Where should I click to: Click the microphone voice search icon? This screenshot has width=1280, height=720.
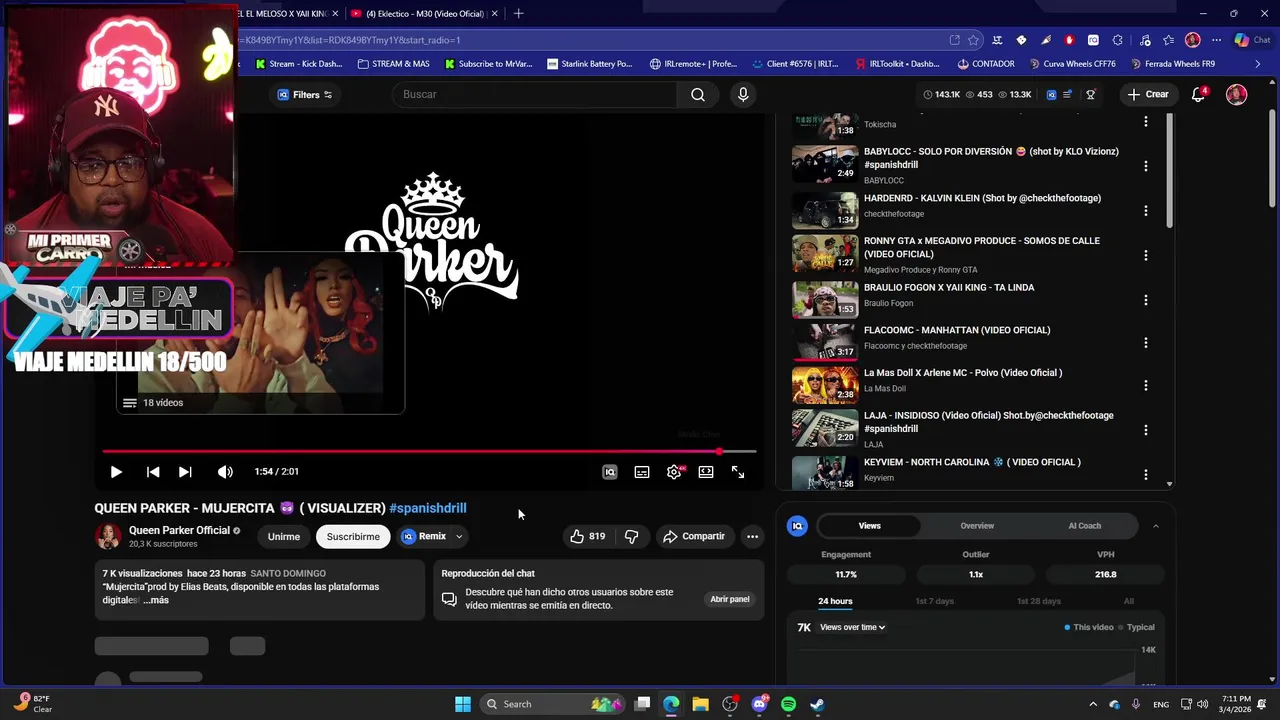click(x=742, y=94)
